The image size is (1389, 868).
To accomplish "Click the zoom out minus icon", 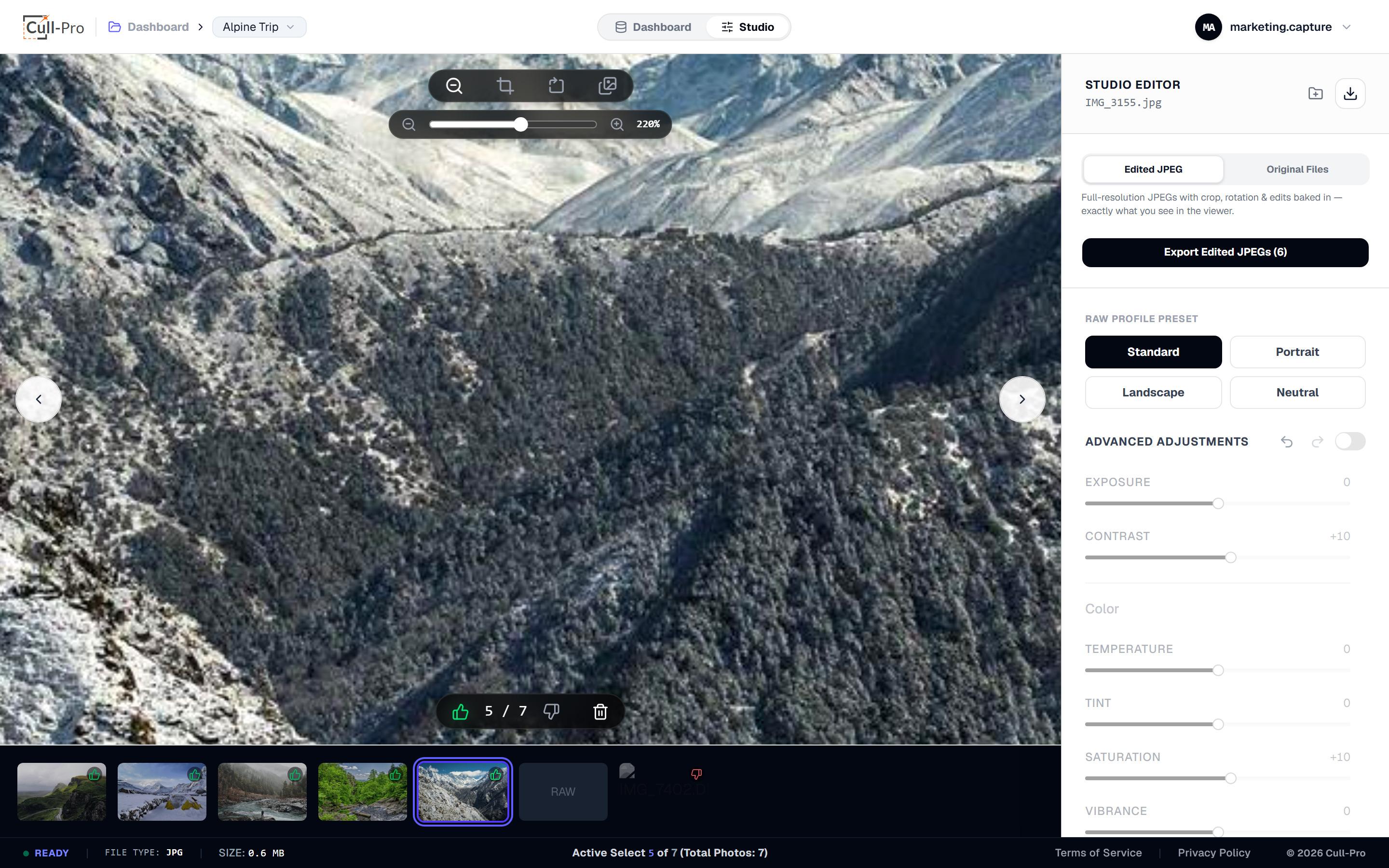I will point(409,124).
